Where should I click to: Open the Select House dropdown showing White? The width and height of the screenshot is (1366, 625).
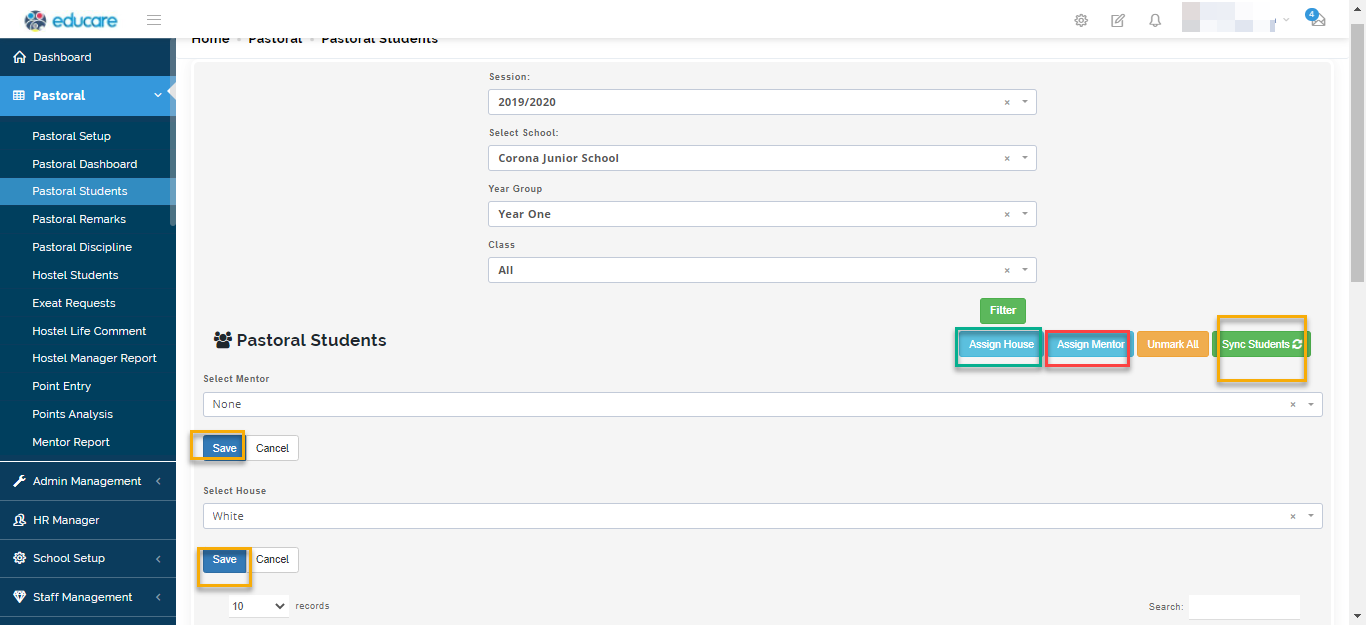click(762, 516)
